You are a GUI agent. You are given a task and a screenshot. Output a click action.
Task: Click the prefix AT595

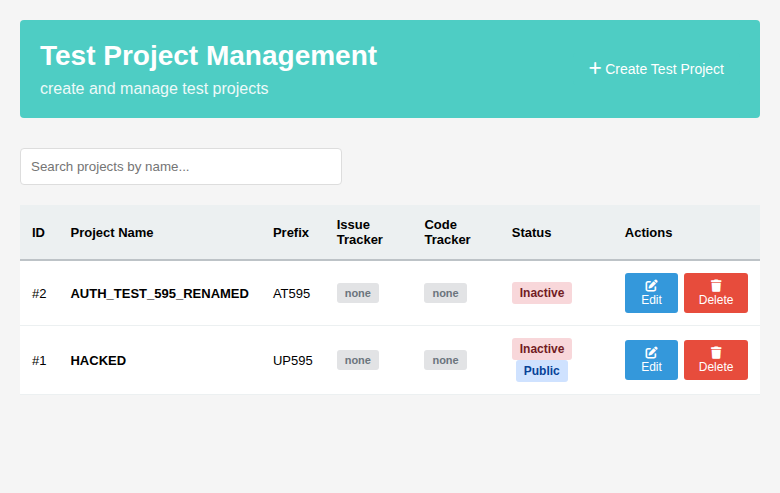(292, 294)
